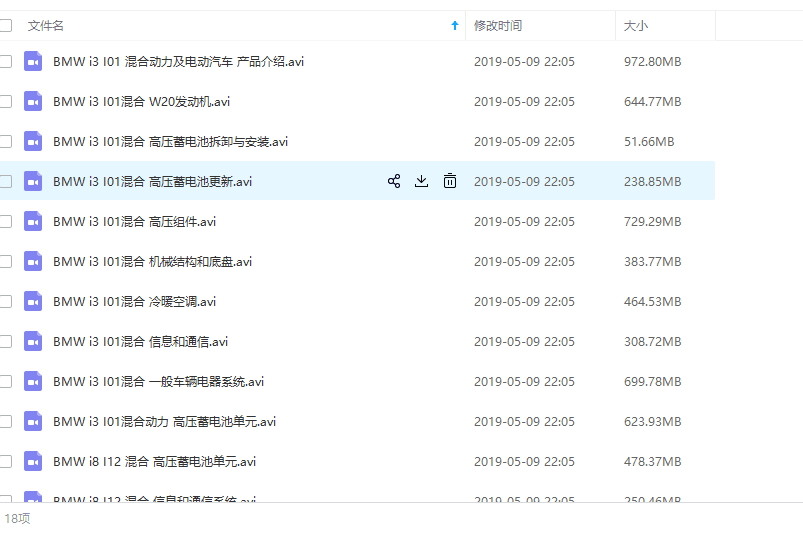Viewport: 803px width, 534px height.
Task: Click the 972.80MB size value
Action: 652,61
